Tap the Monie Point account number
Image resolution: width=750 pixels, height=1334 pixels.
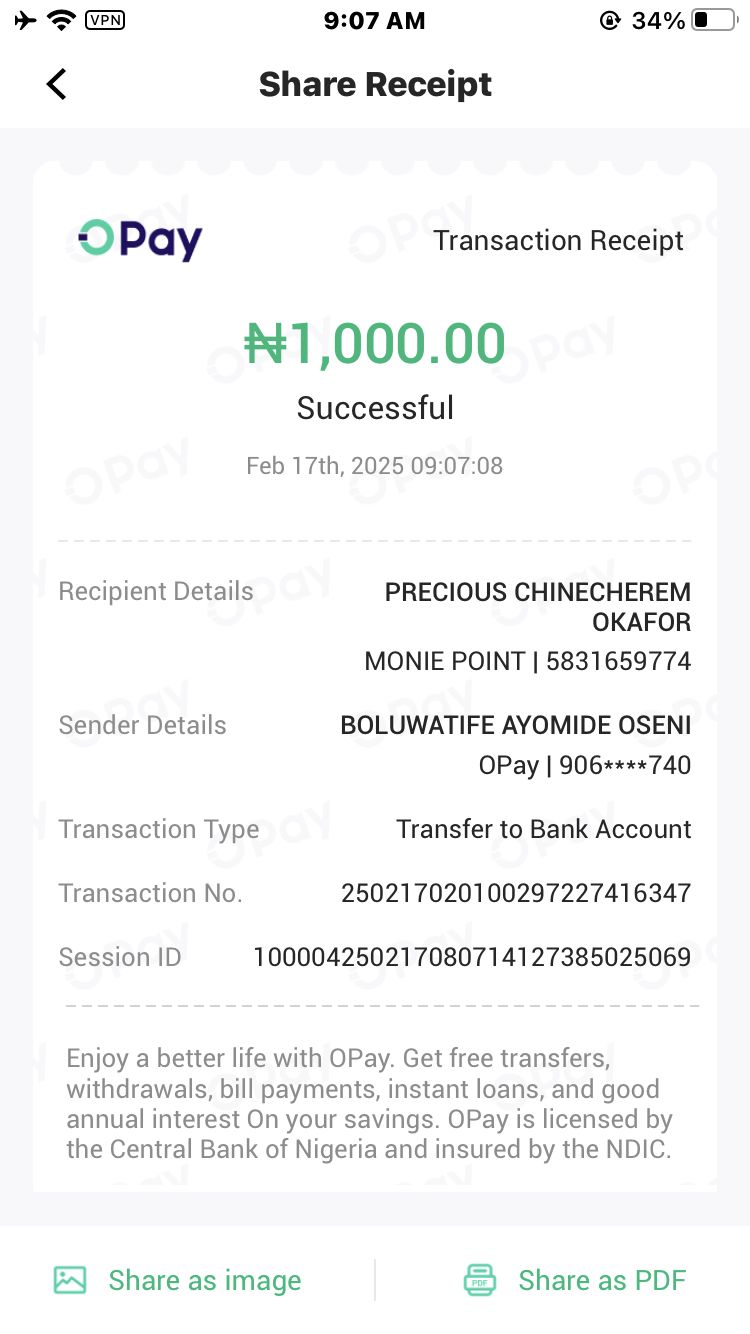point(618,661)
